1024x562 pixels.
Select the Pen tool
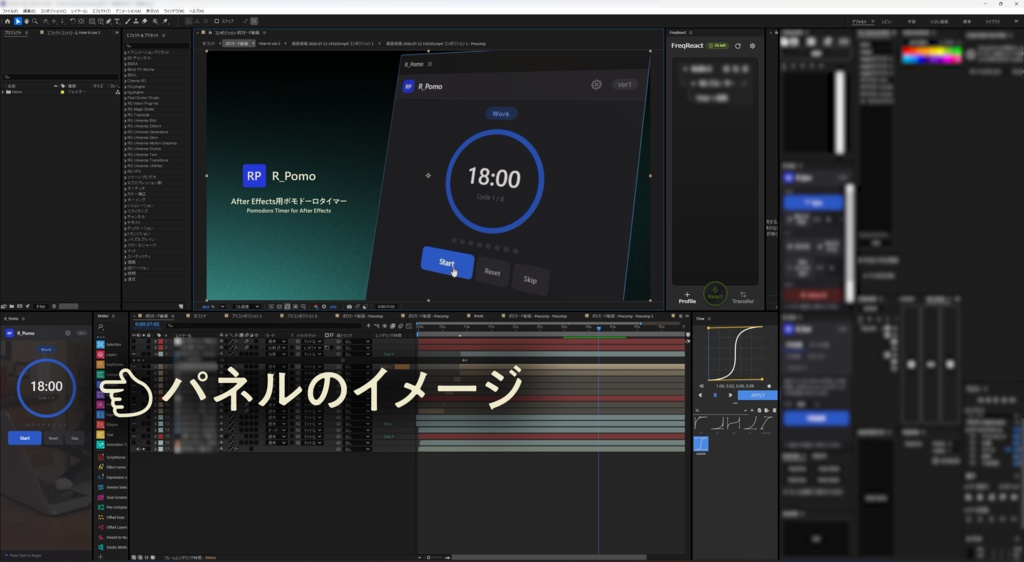click(x=108, y=22)
